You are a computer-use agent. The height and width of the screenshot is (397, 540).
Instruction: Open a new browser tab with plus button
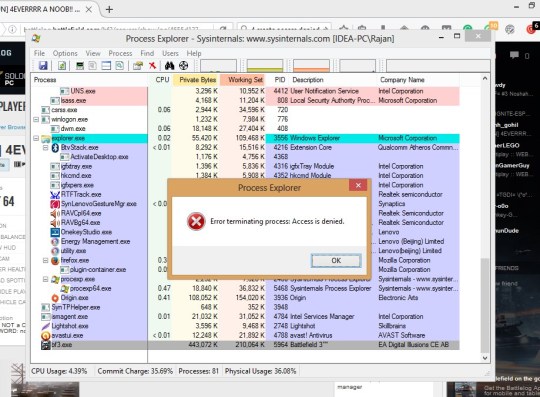(x=109, y=9)
